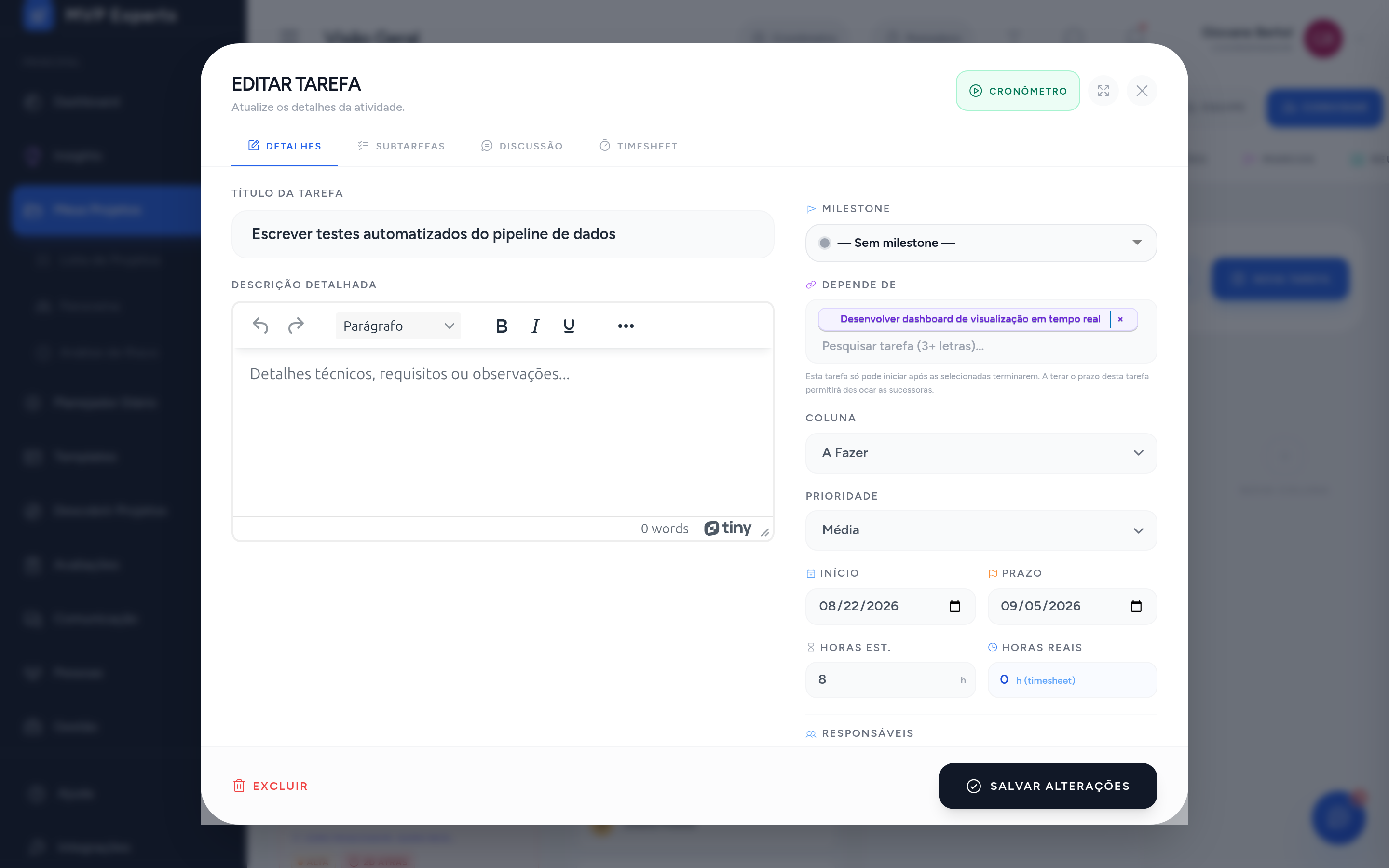Image resolution: width=1389 pixels, height=868 pixels.
Task: Delete the task with Excluir
Action: (271, 786)
